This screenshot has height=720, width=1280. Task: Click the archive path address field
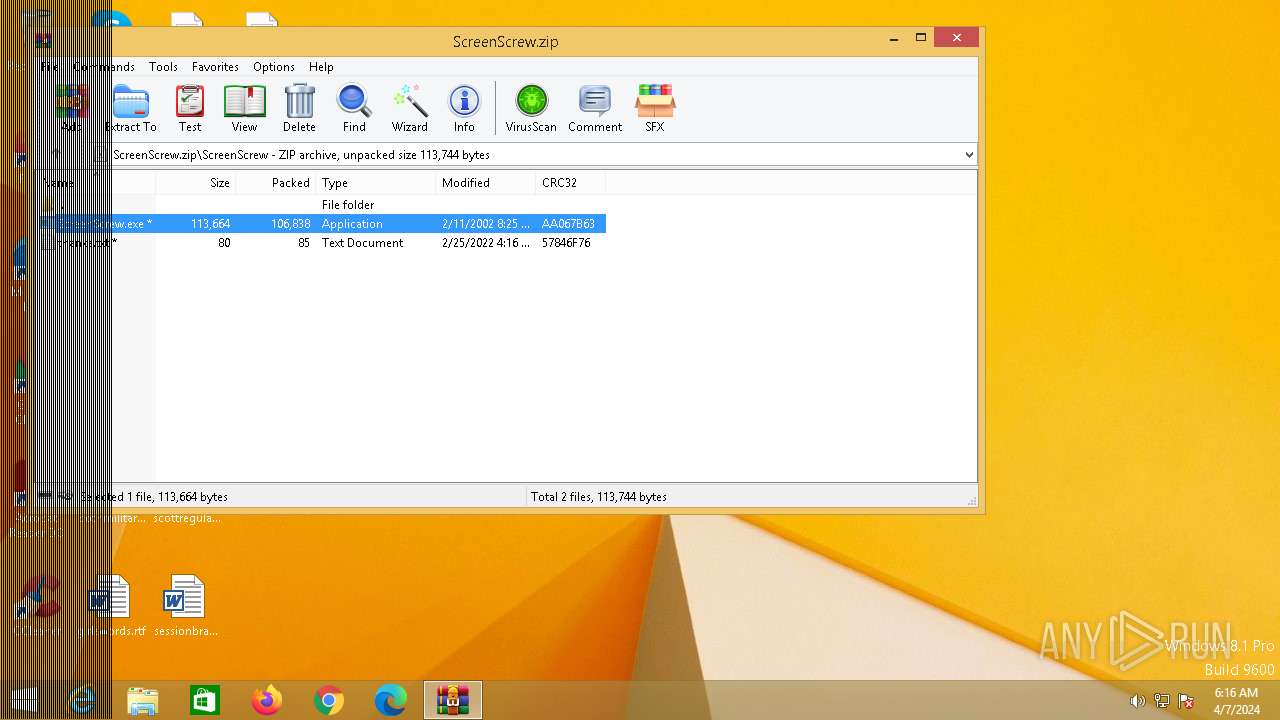[x=535, y=155]
